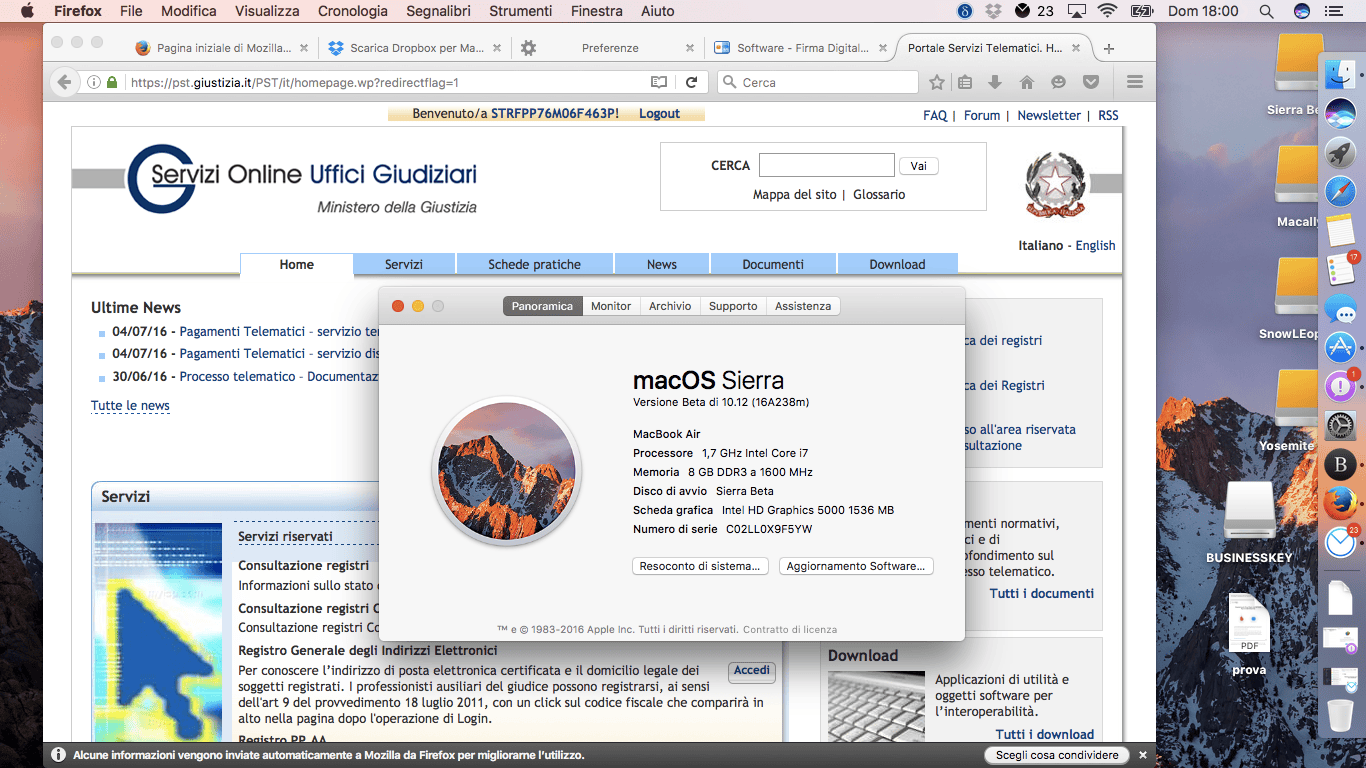1366x768 pixels.
Task: Open Spotlight search in menu bar
Action: (x=1266, y=11)
